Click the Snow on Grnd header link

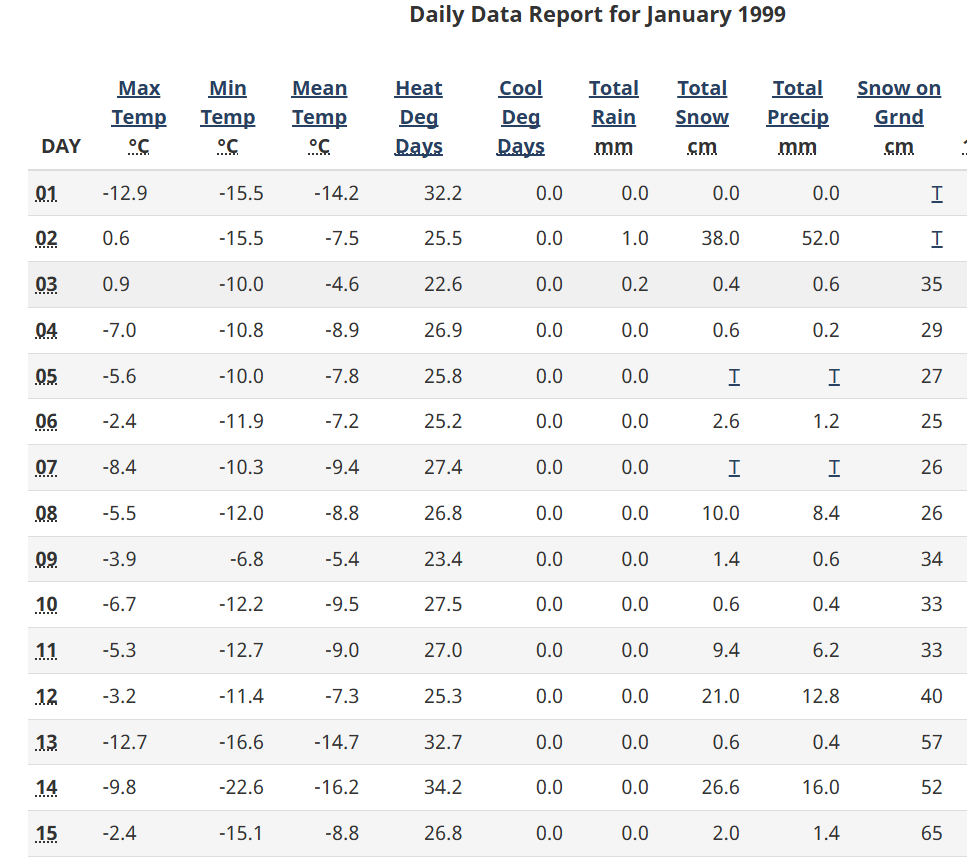point(899,117)
